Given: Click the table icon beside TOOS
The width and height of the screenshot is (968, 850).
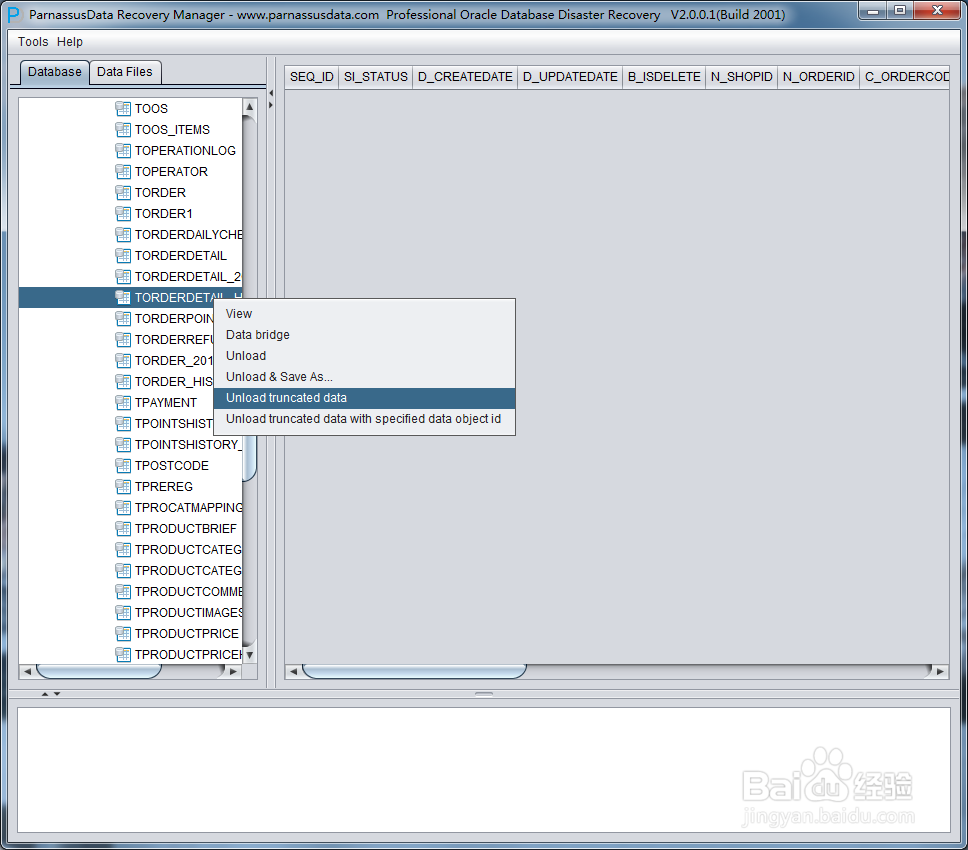Looking at the screenshot, I should click(123, 109).
